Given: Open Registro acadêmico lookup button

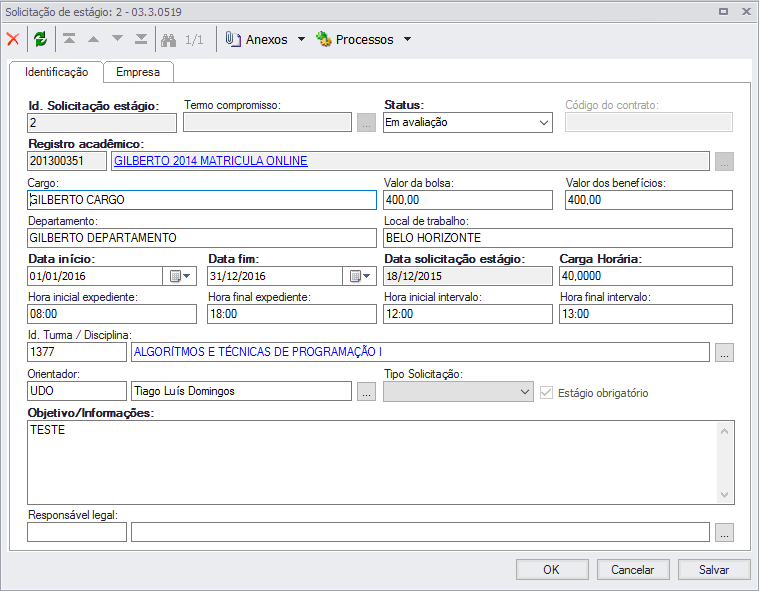Looking at the screenshot, I should (x=724, y=161).
